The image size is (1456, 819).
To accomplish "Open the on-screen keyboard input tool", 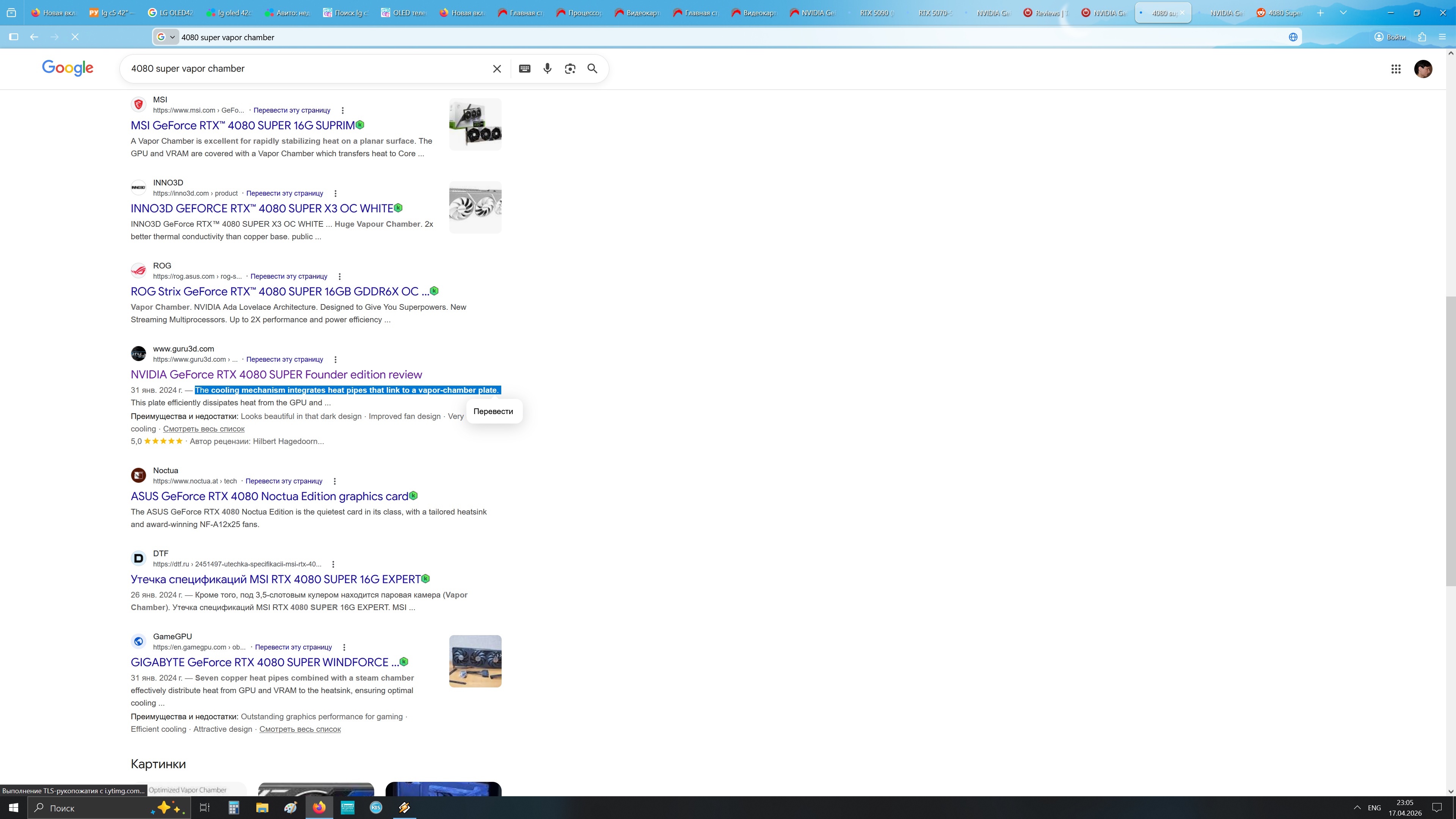I will (524, 68).
